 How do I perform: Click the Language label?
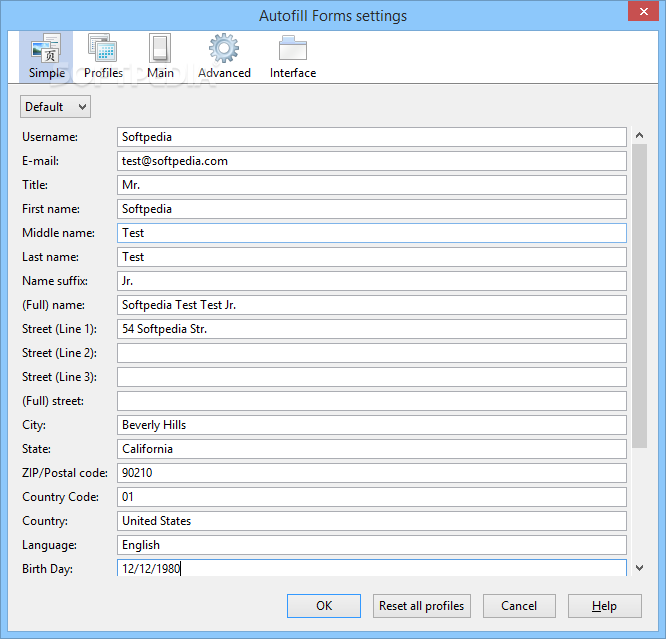49,545
